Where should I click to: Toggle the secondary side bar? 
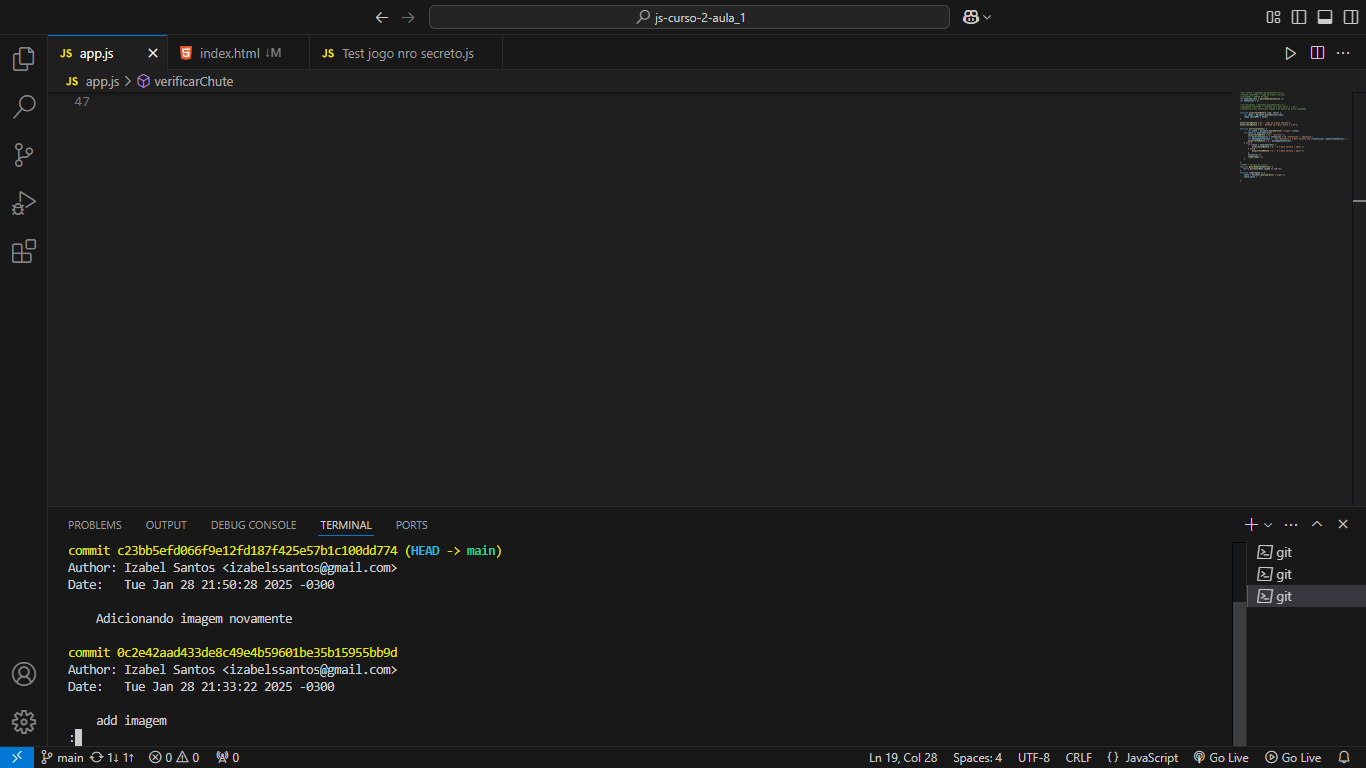[1350, 17]
